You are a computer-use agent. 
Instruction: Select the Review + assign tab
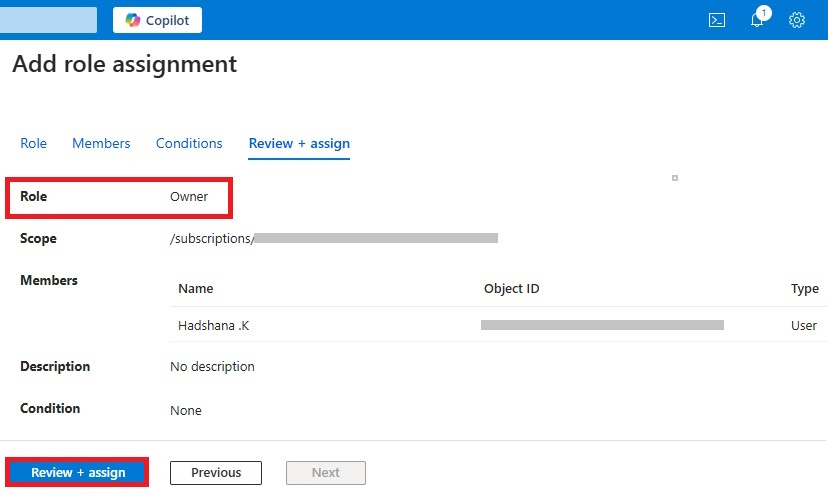(x=299, y=143)
